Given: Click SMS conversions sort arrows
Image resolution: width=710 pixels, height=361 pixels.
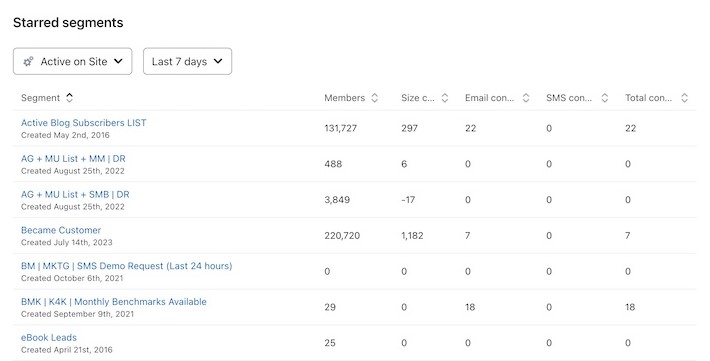Looking at the screenshot, I should pos(604,97).
